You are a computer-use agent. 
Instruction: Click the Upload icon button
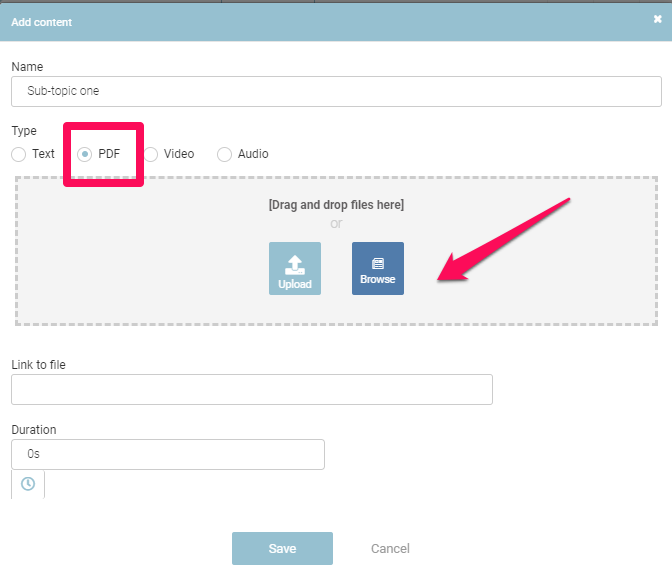coord(294,268)
